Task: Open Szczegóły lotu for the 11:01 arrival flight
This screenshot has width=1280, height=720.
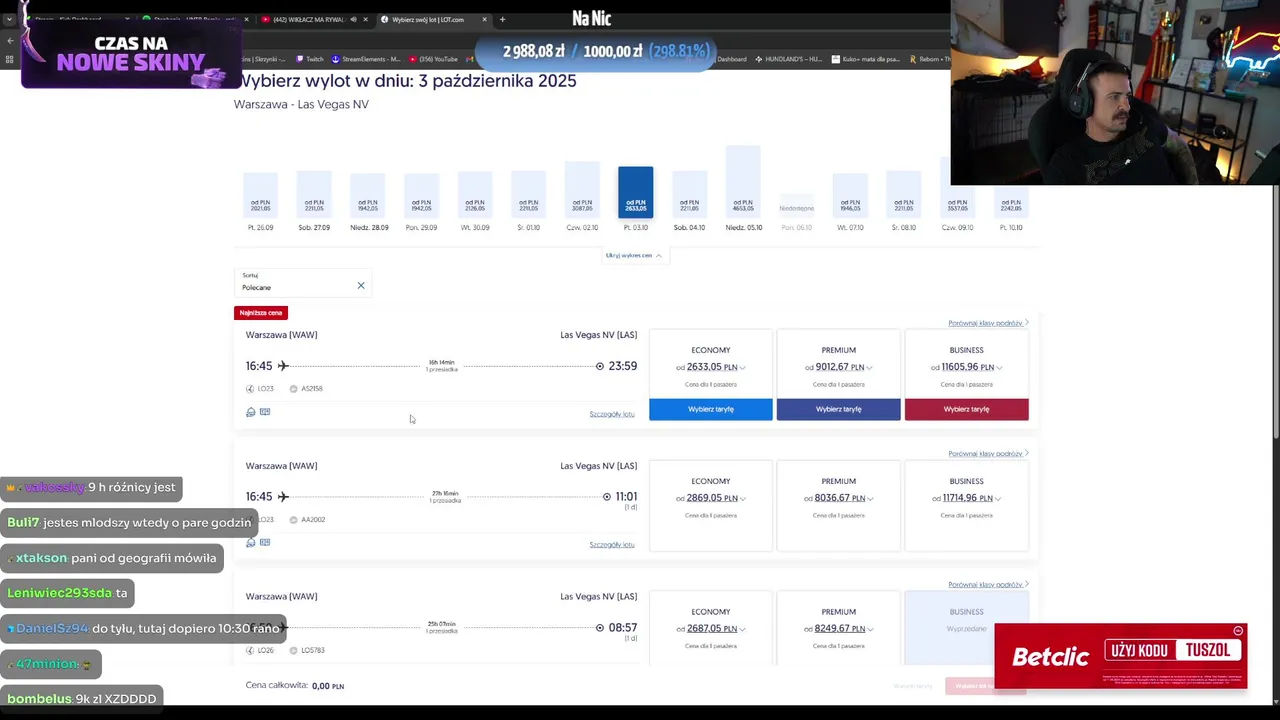Action: click(612, 545)
